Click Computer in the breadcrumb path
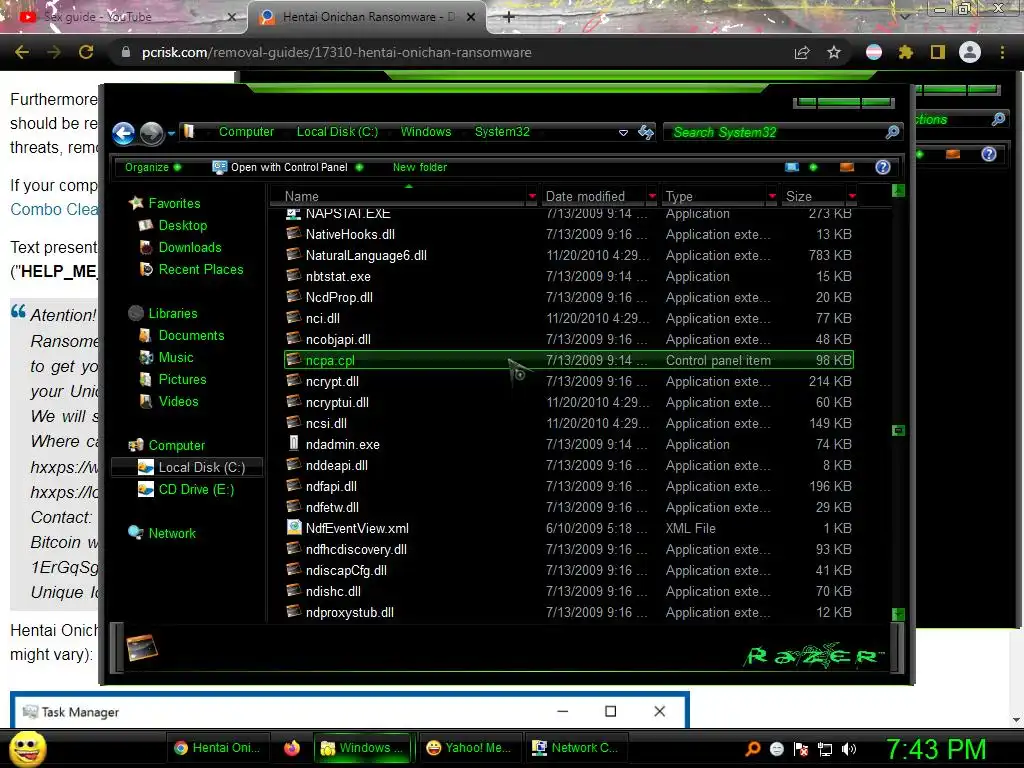This screenshot has height=768, width=1024. 246,131
